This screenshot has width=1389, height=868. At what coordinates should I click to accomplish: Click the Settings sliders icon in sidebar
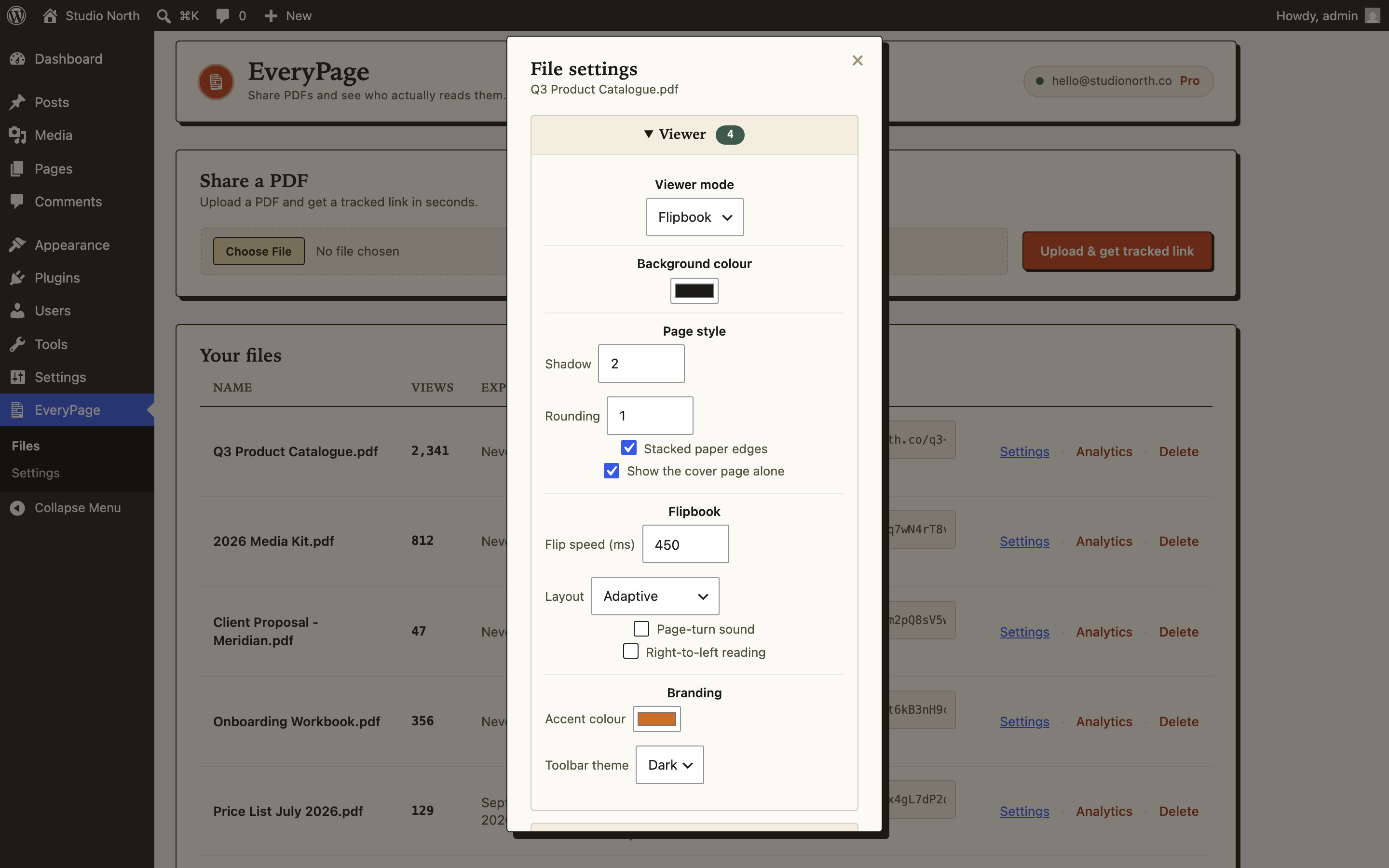point(18,377)
